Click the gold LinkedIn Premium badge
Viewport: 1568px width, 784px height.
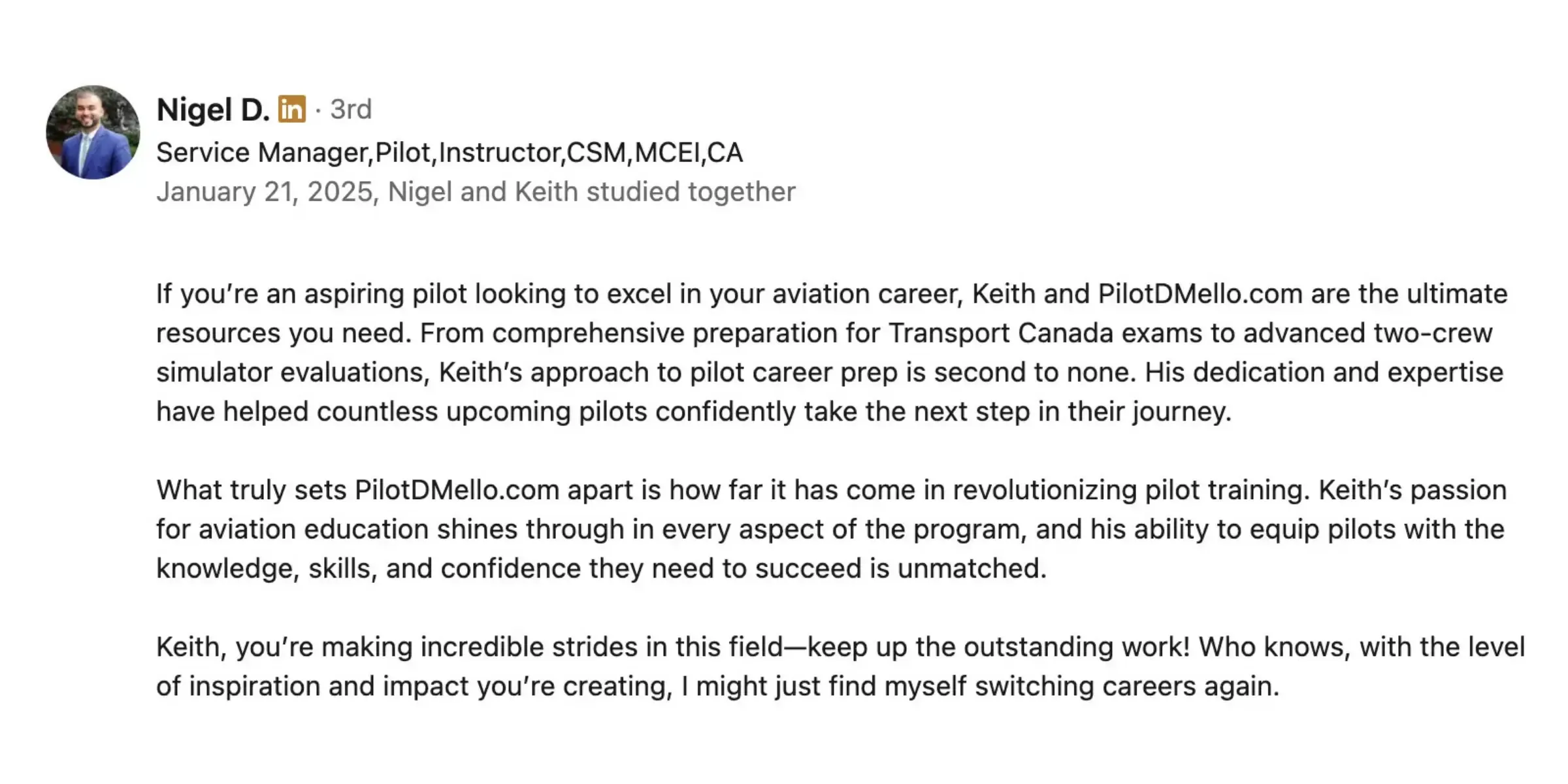coord(291,109)
